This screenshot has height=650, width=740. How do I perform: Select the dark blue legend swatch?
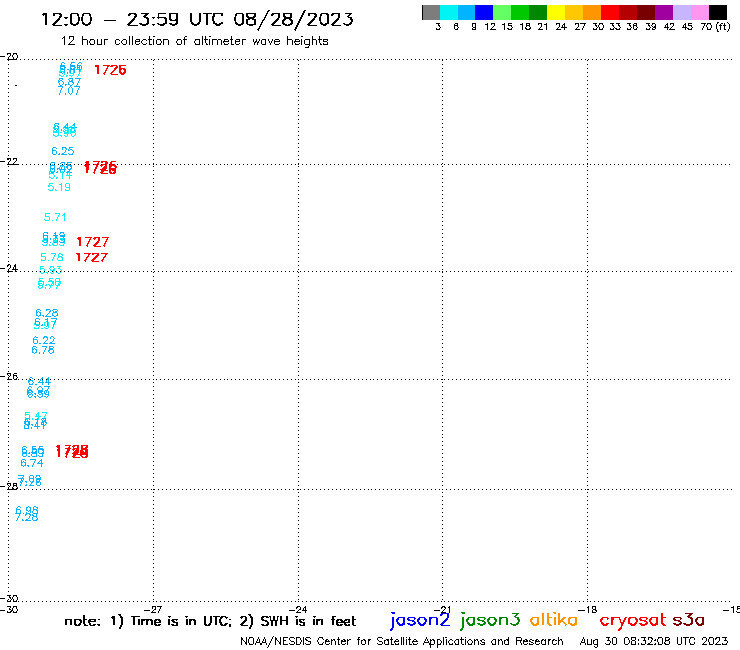(484, 12)
